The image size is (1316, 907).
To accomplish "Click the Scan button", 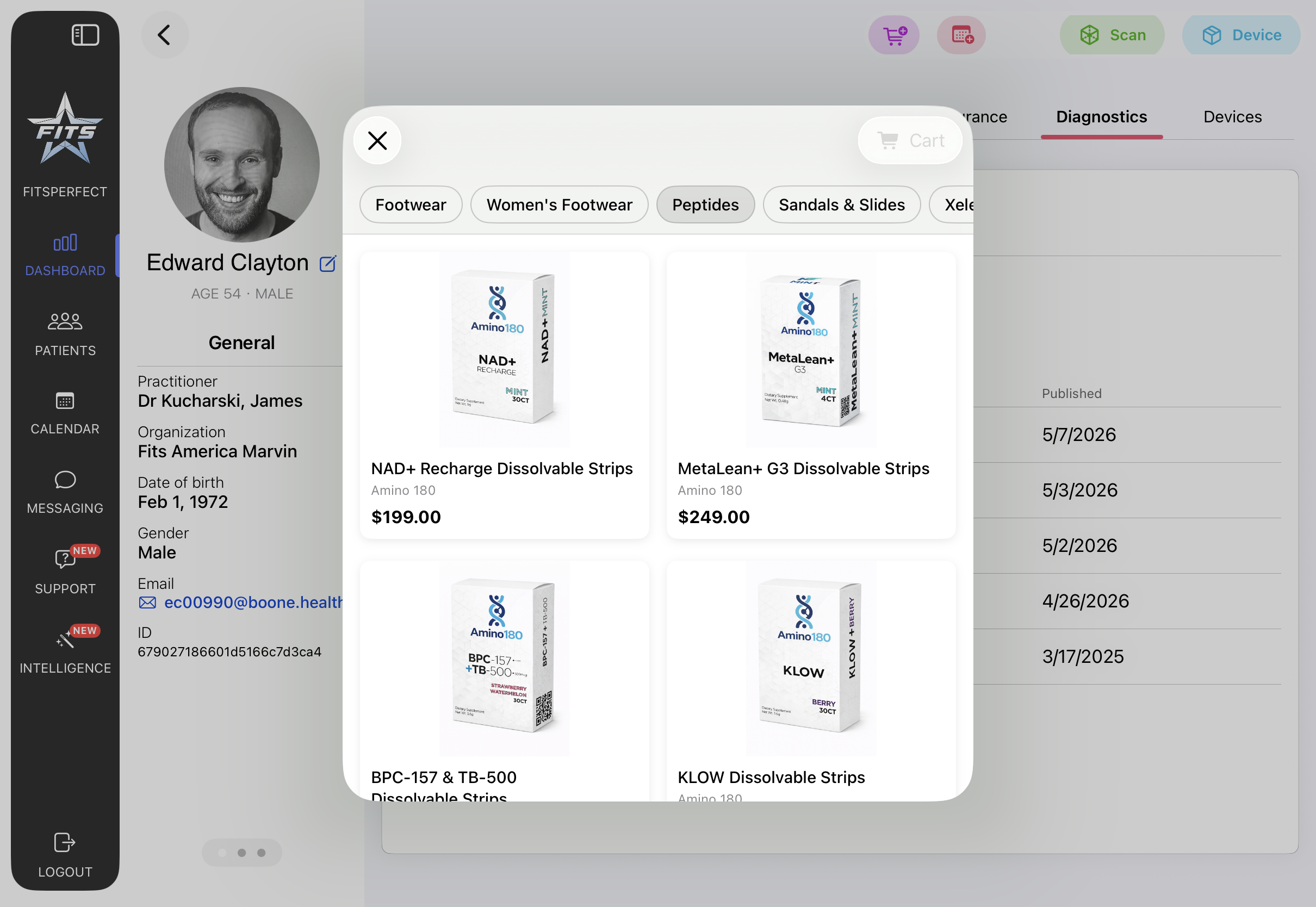I will point(1112,35).
